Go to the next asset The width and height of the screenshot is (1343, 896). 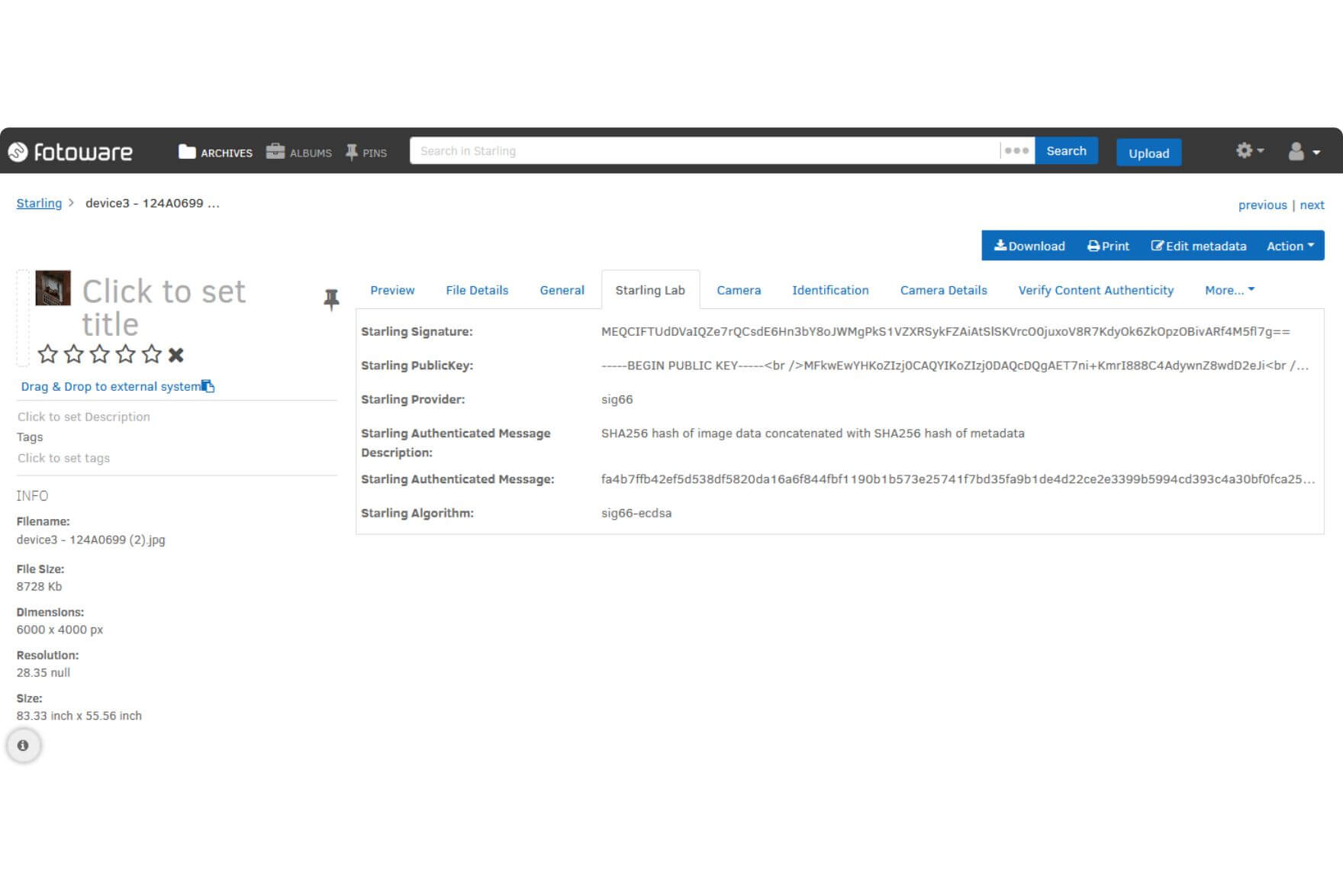(1312, 205)
